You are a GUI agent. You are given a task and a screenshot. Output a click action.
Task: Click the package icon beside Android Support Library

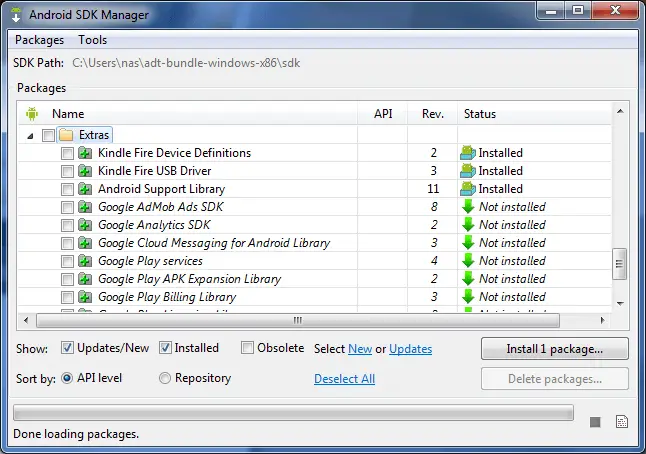[85, 189]
